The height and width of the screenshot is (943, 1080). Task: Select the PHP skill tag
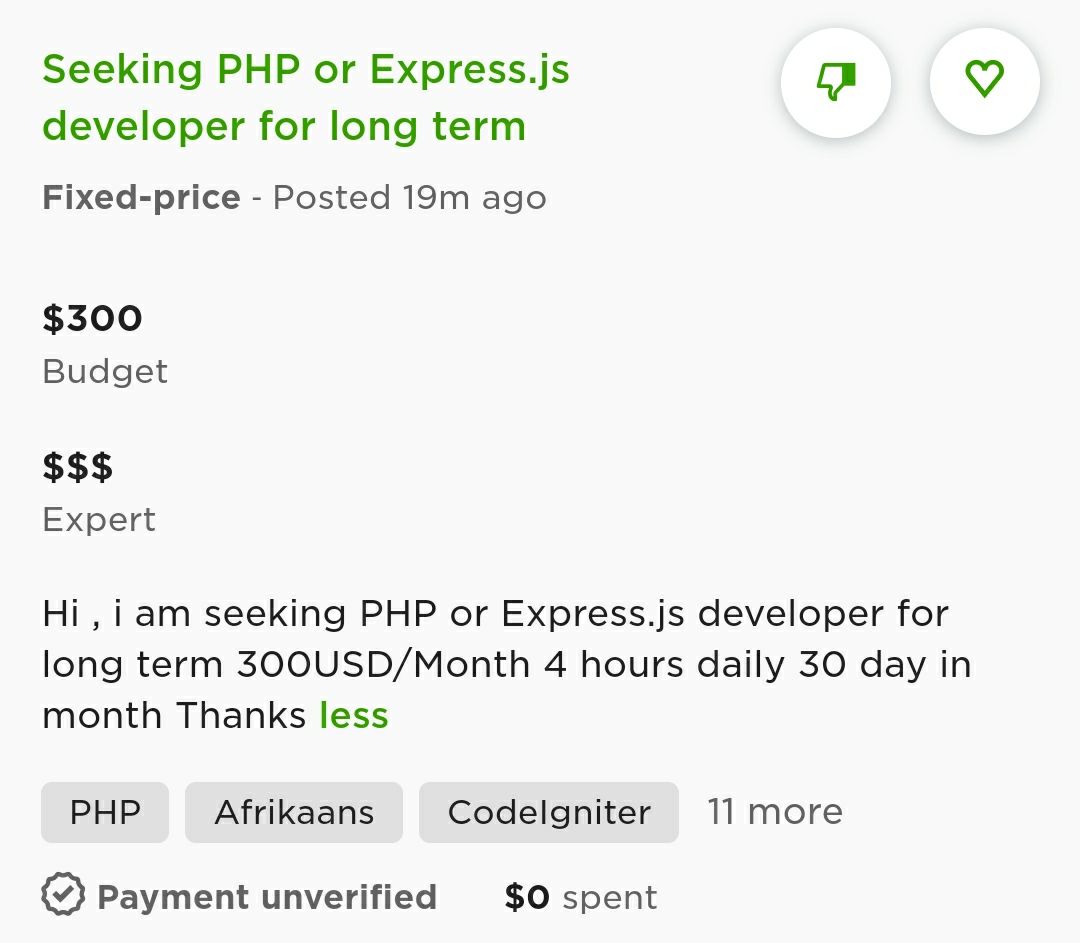(105, 812)
